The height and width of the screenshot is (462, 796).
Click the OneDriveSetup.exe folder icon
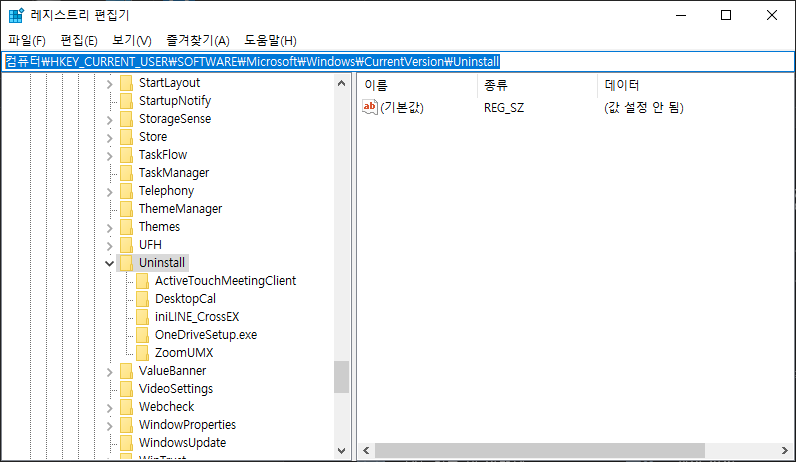[x=142, y=335]
